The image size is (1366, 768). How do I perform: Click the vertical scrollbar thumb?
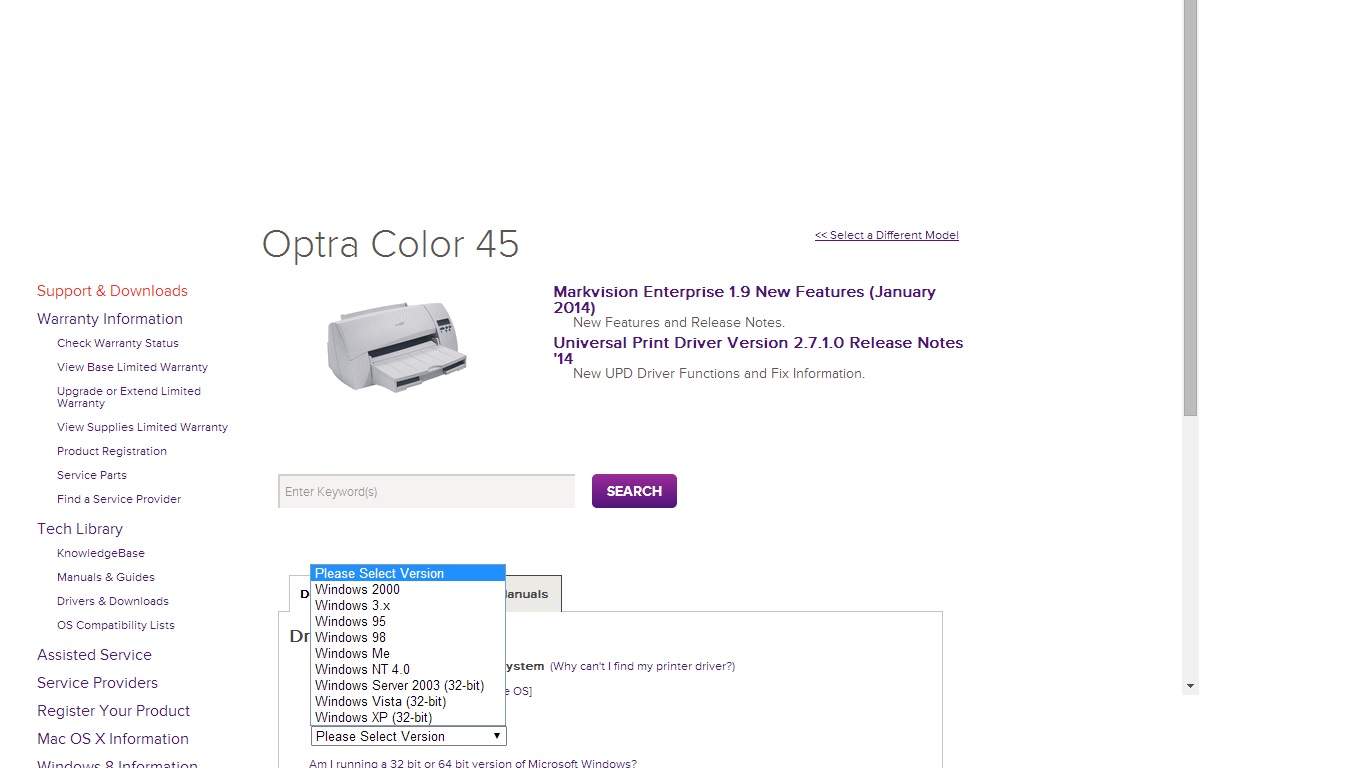click(1190, 207)
